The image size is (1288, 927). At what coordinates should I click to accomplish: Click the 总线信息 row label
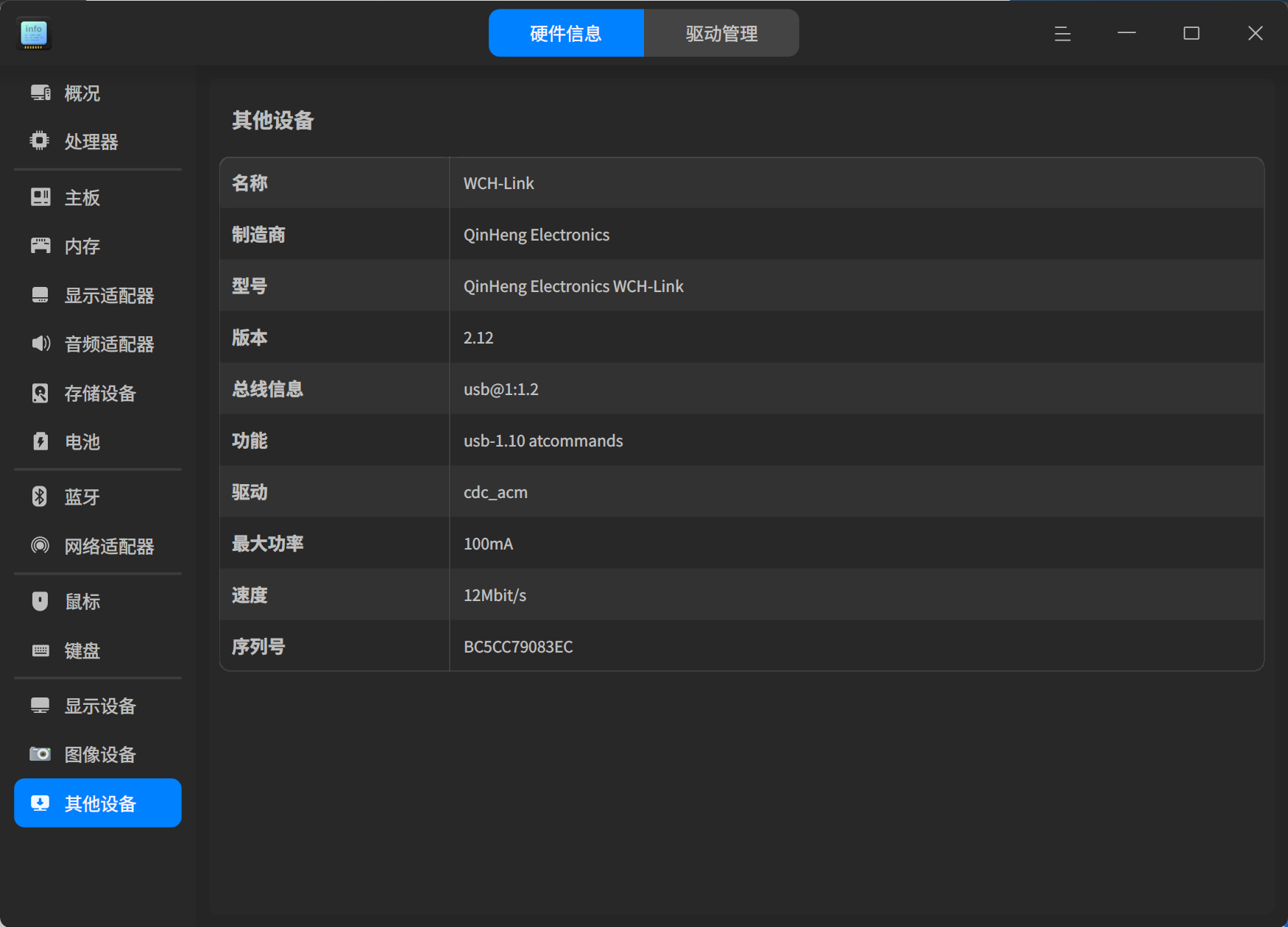(267, 389)
